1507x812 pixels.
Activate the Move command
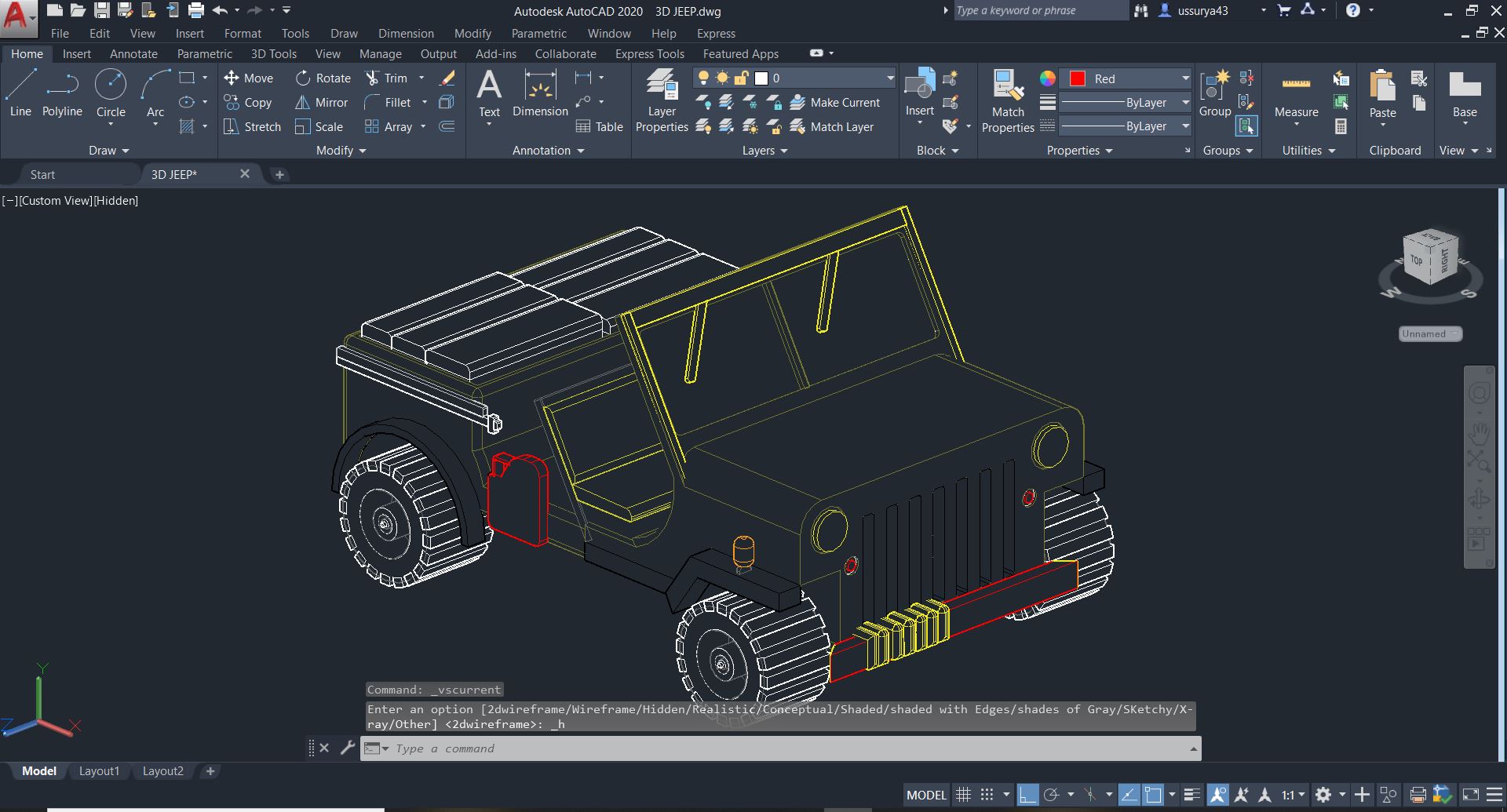(249, 78)
